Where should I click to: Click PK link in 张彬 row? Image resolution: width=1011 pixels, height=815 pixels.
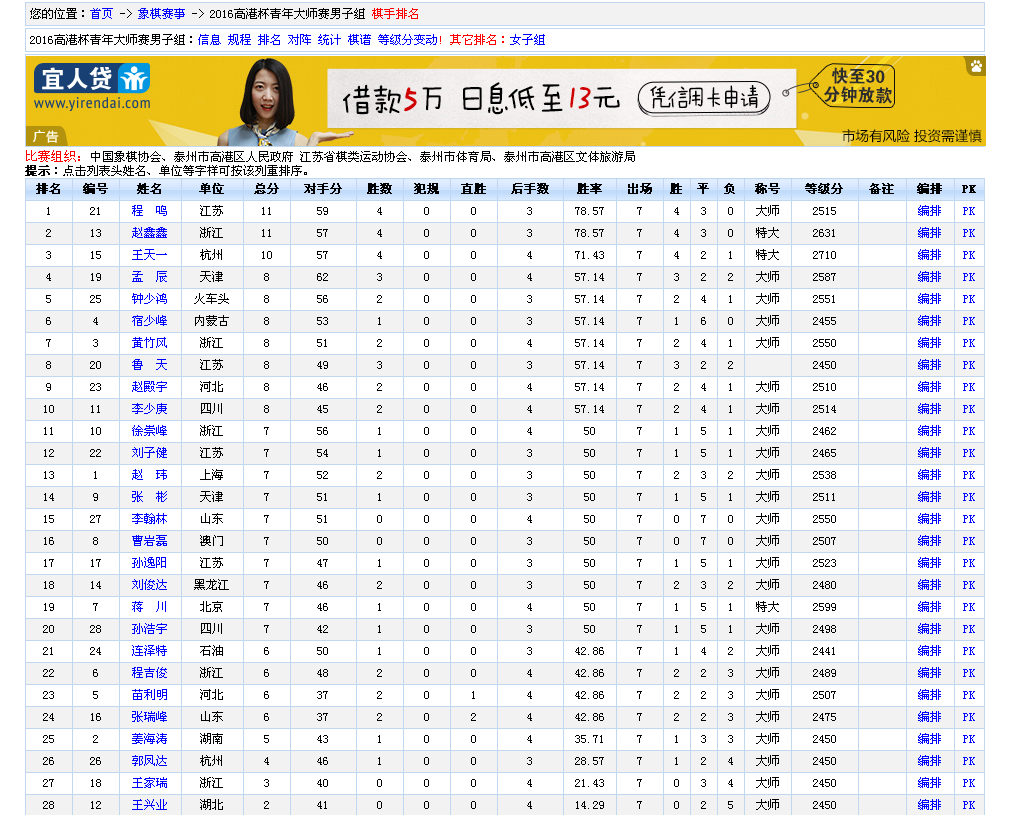[968, 497]
